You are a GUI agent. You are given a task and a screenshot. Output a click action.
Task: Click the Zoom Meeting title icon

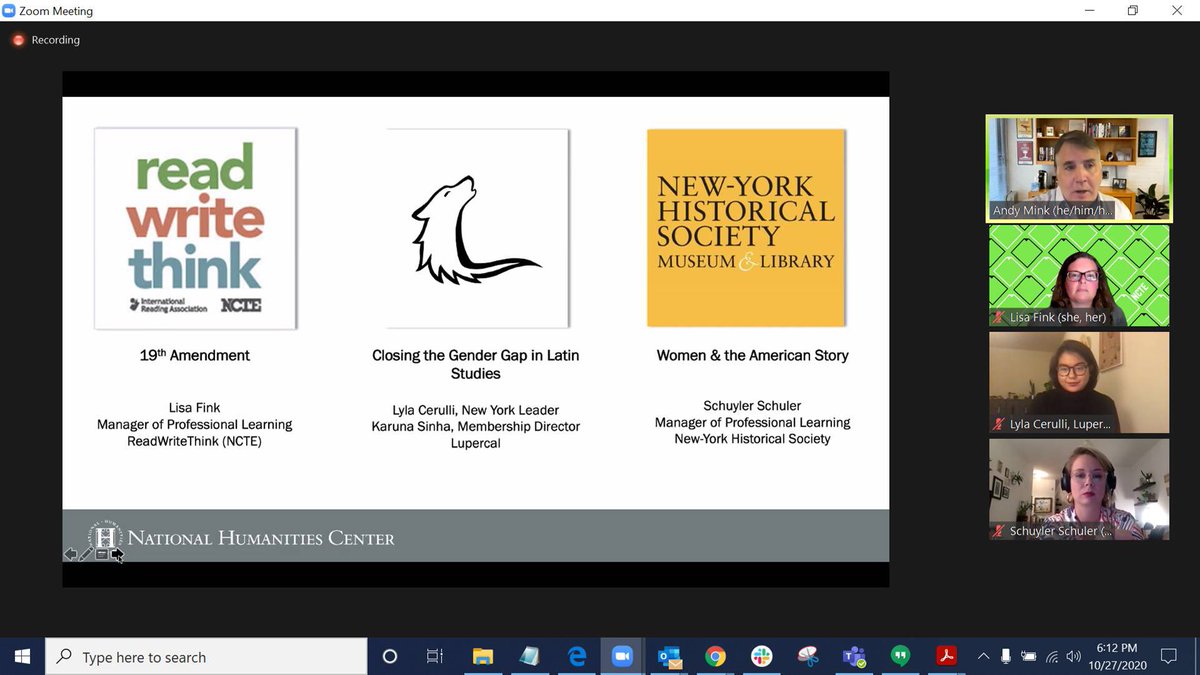[9, 11]
